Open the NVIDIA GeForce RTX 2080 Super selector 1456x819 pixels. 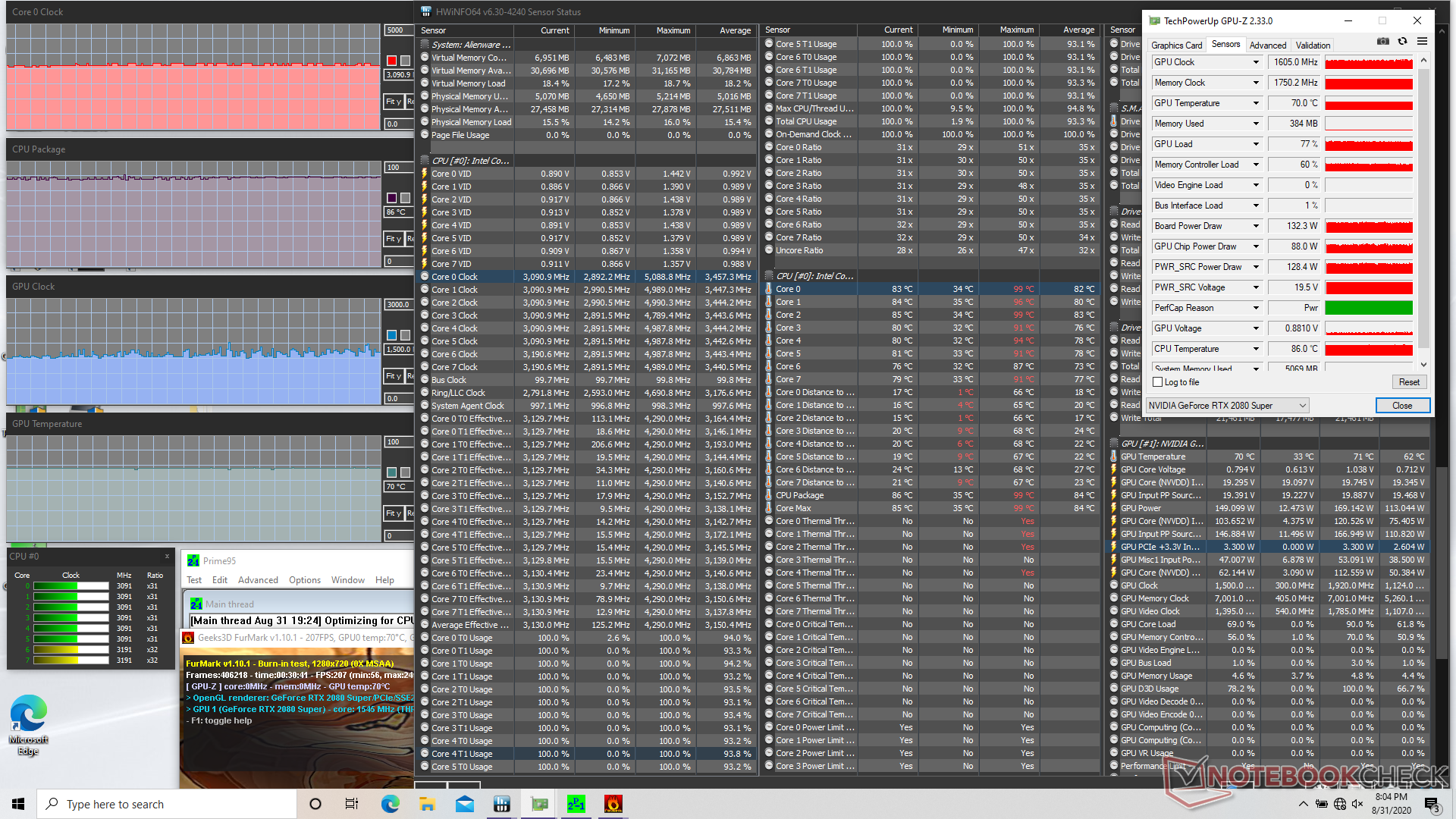1227,406
